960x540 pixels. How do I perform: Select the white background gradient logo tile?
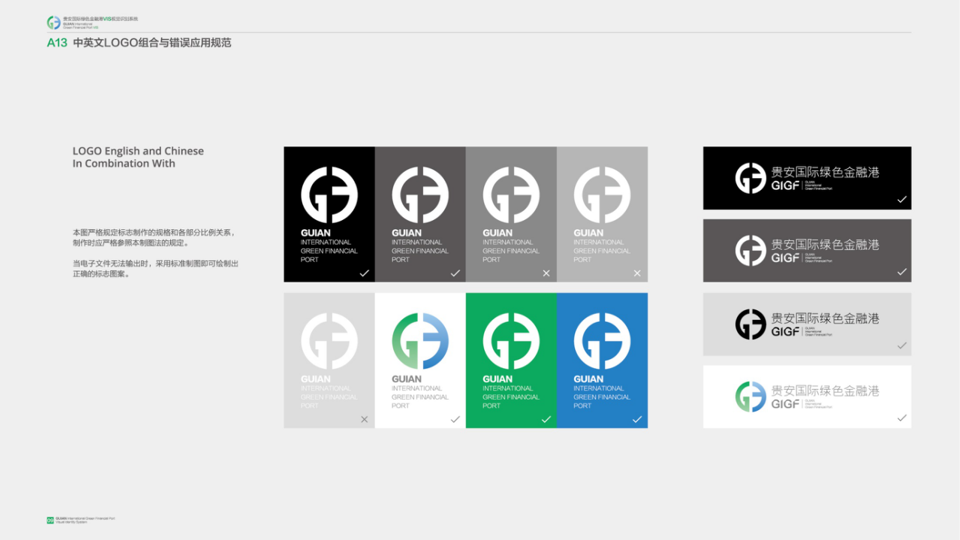coord(420,360)
